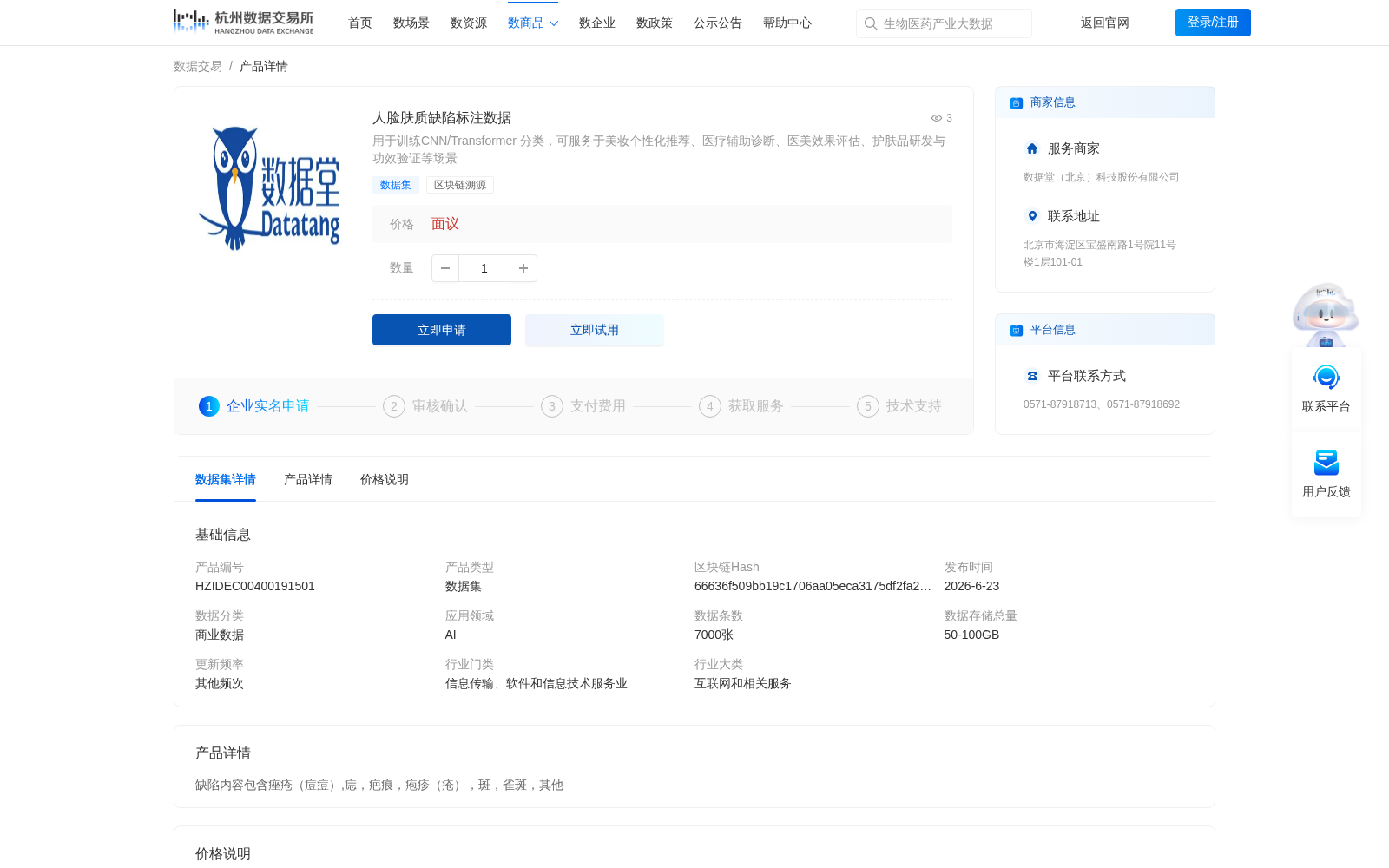Go to 首页 in navigation
The image size is (1389, 868).
pos(360,23)
